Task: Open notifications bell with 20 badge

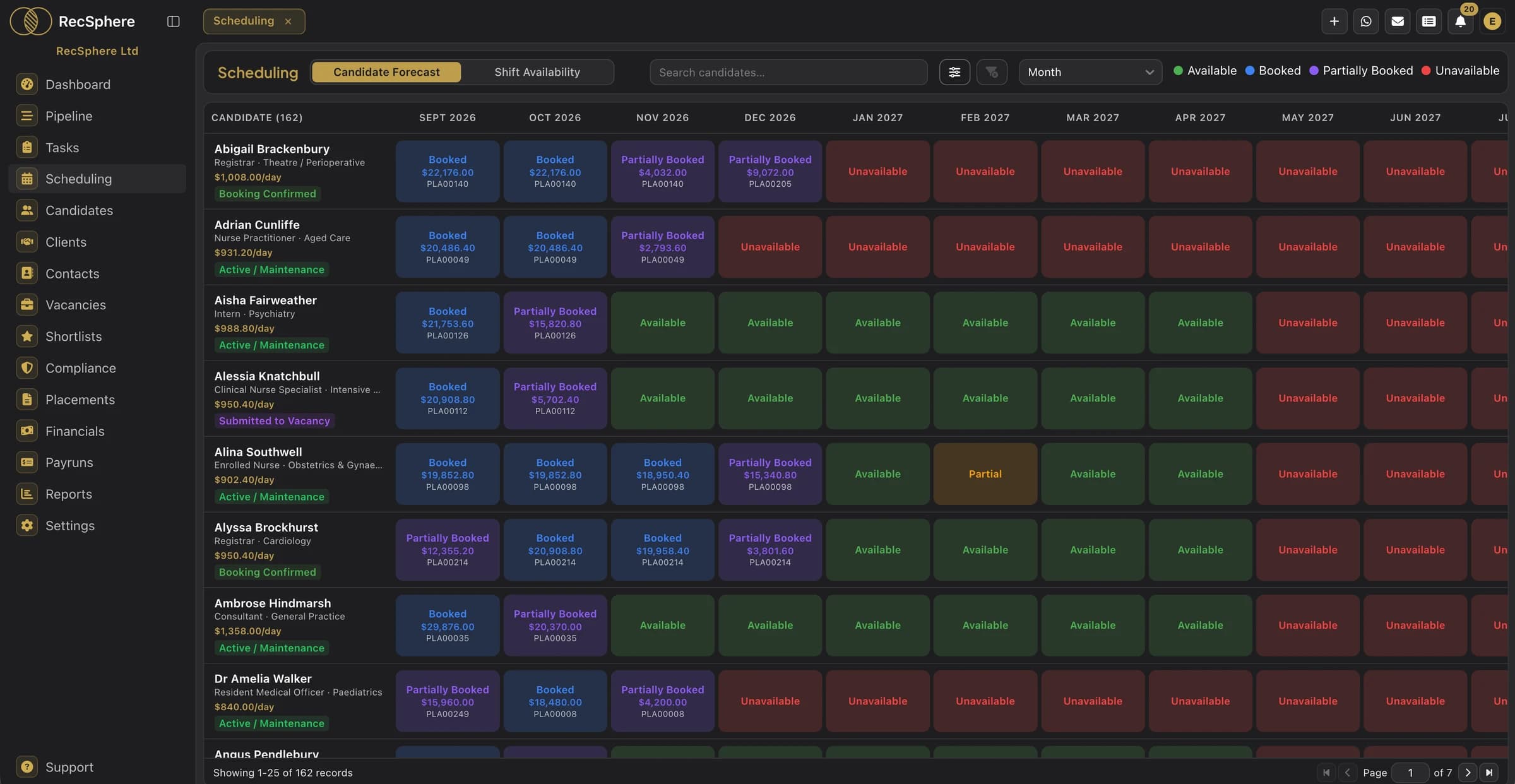Action: [x=1460, y=21]
